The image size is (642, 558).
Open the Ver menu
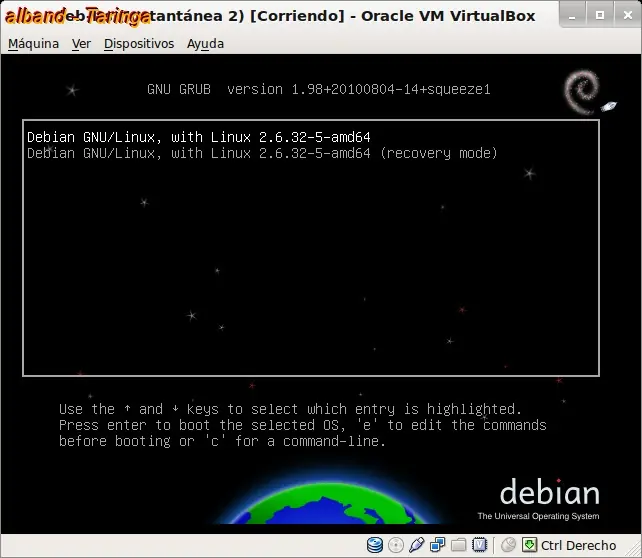(81, 44)
